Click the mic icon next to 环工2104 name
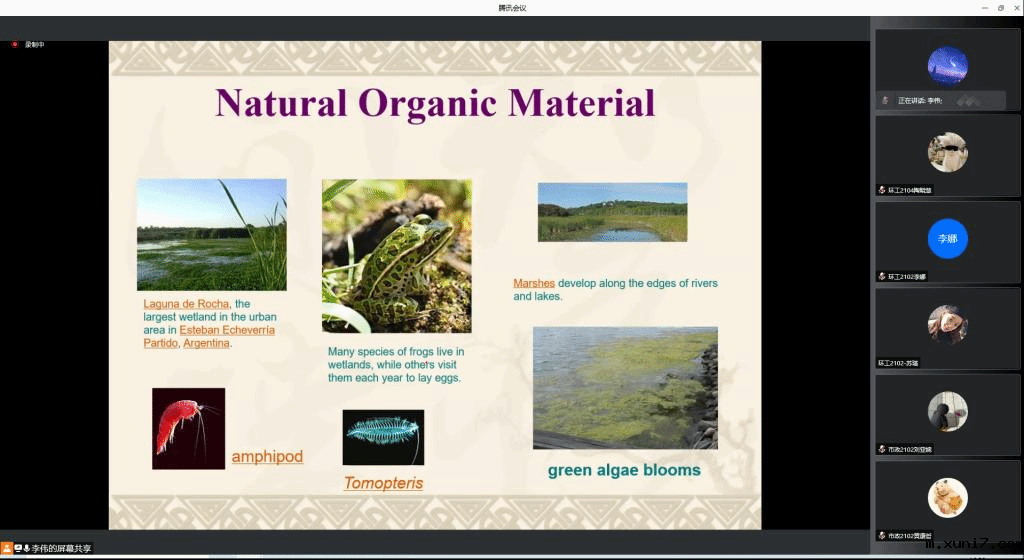The image size is (1024, 560). click(882, 189)
